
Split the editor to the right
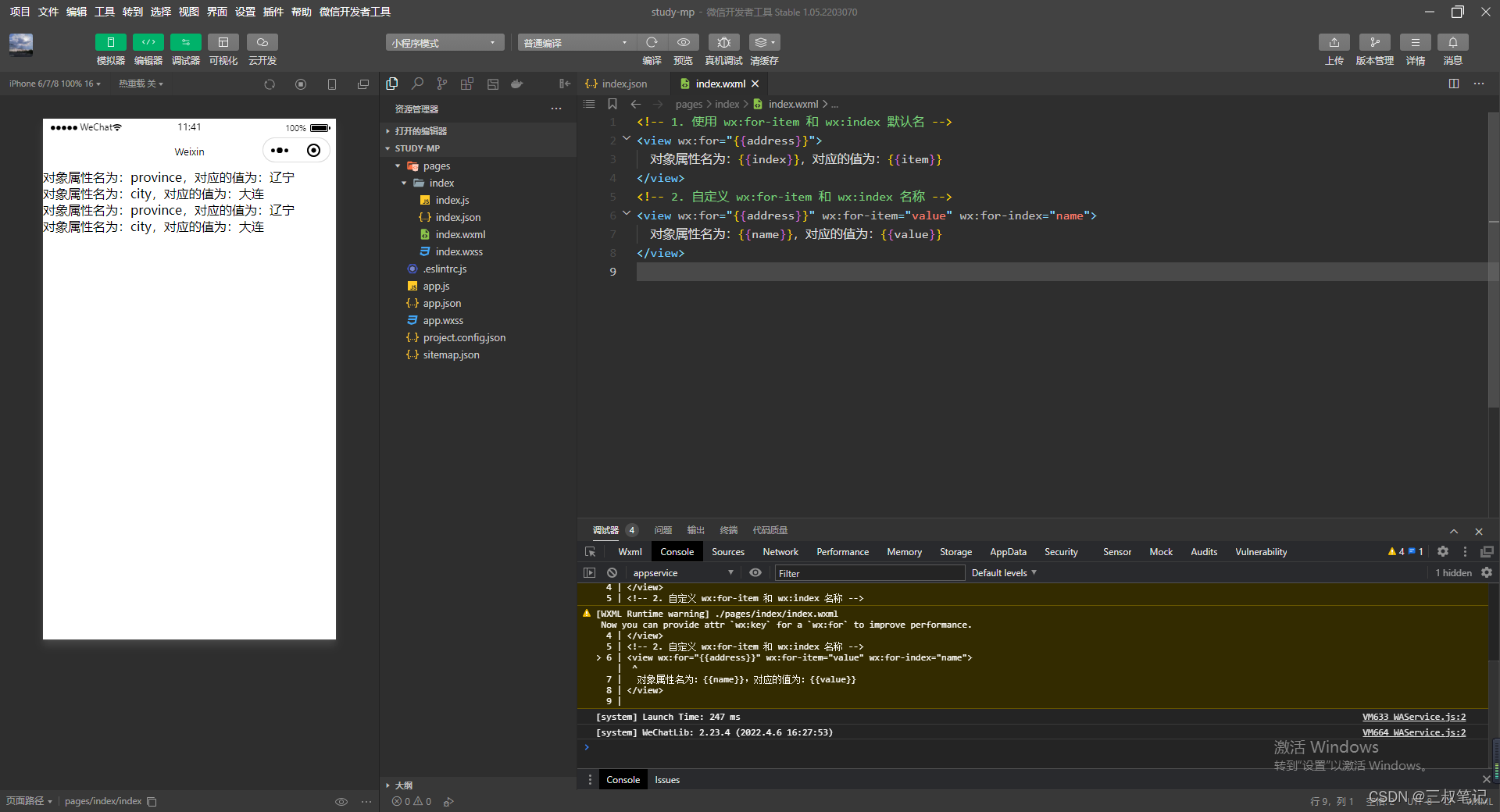tap(1454, 84)
